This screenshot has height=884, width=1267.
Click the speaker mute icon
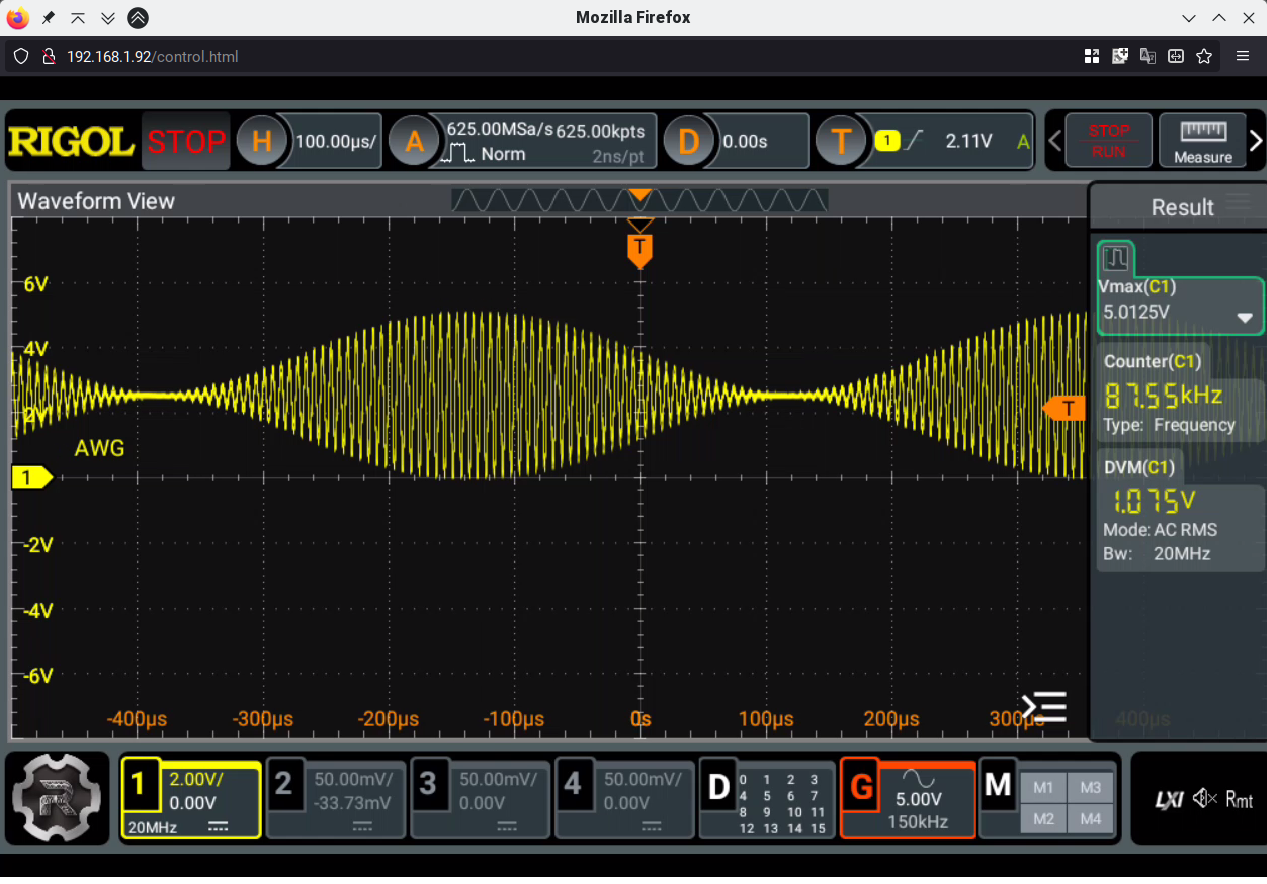1205,798
